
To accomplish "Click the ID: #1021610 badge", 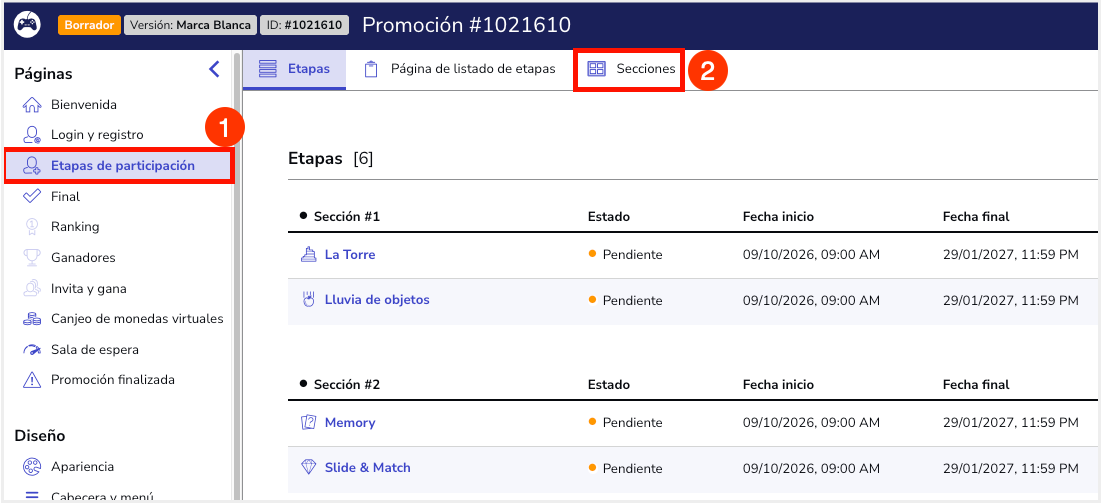I will point(304,25).
